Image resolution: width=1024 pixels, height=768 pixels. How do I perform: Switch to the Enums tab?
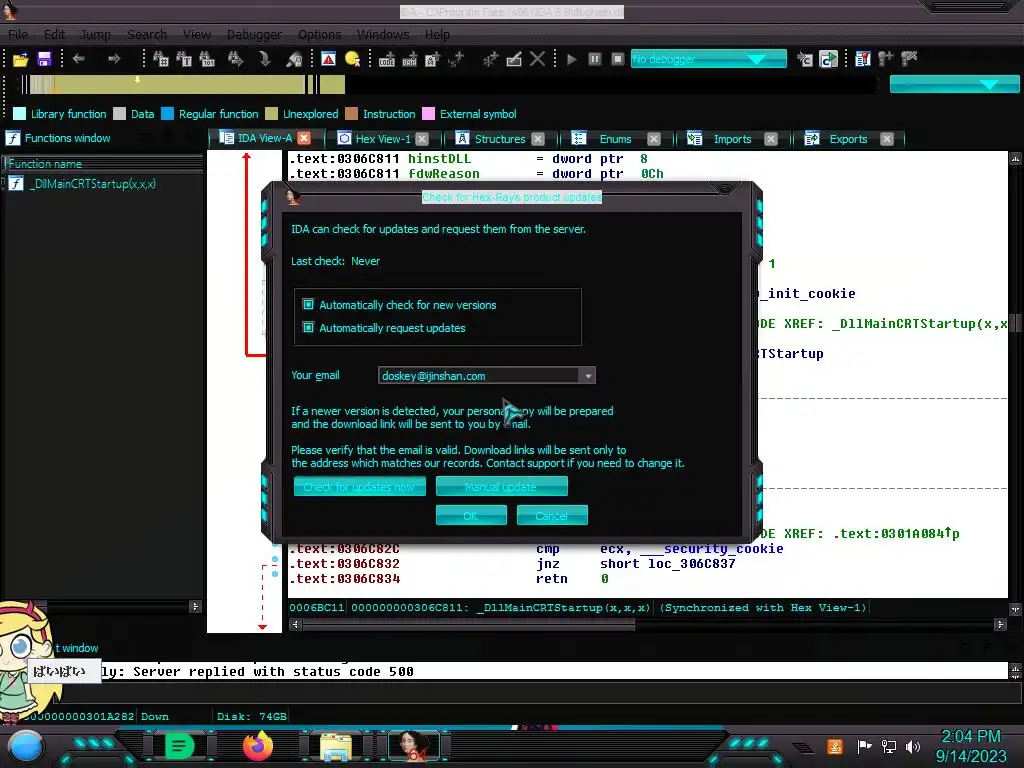615,139
